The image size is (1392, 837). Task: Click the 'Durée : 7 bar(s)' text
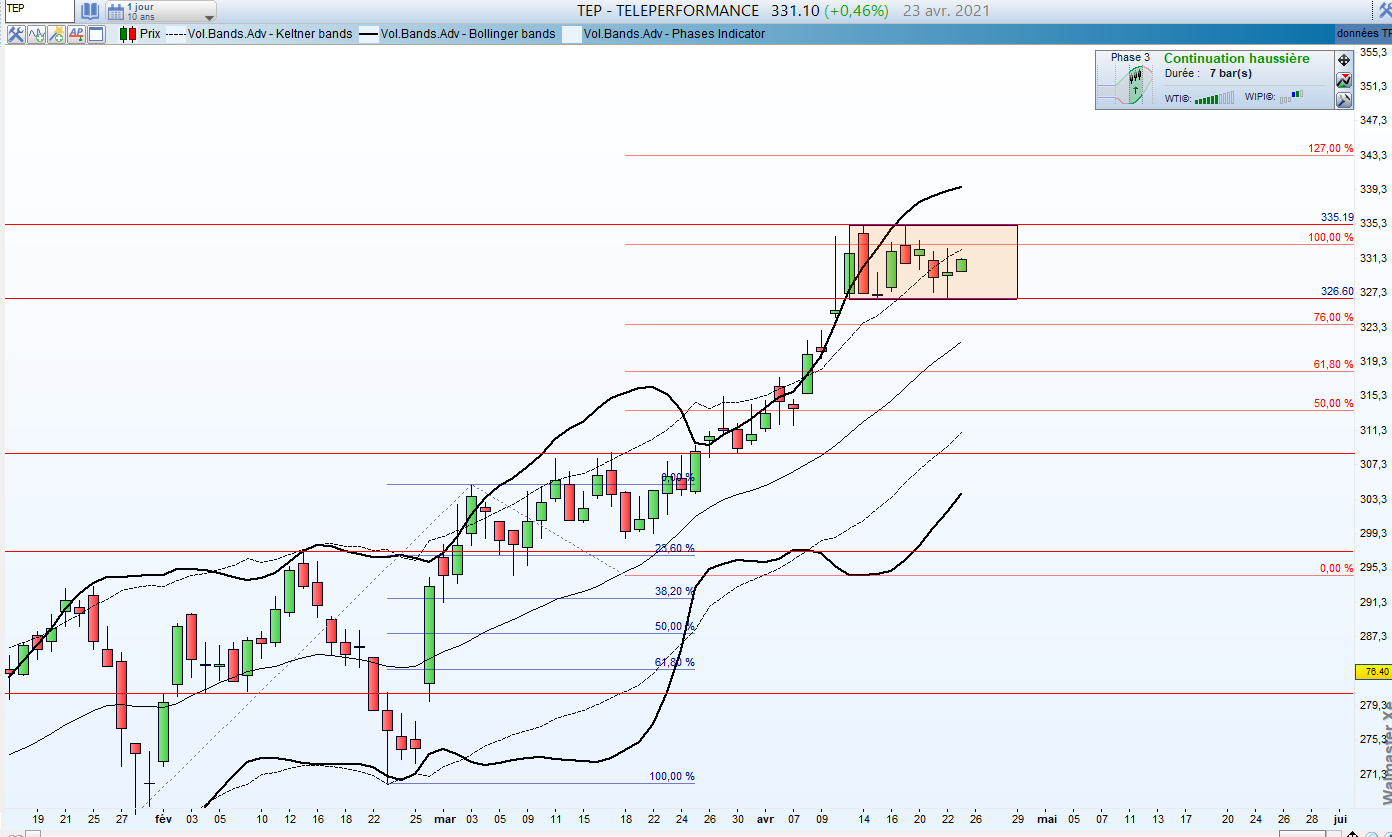(x=1206, y=74)
